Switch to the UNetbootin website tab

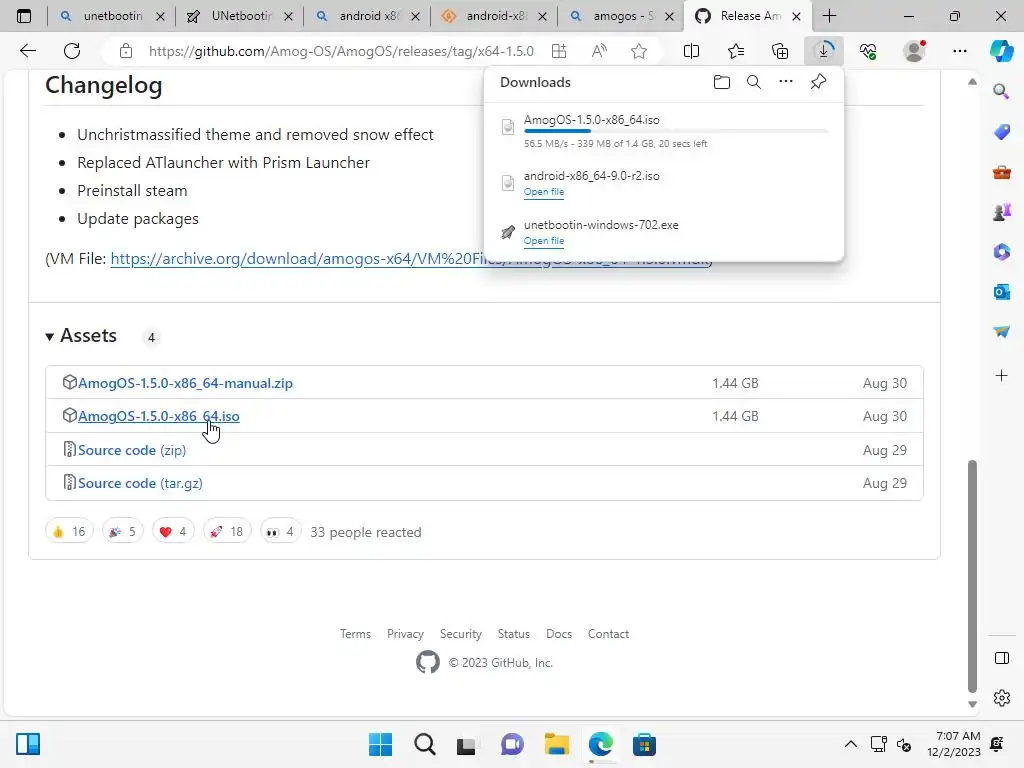coord(240,16)
